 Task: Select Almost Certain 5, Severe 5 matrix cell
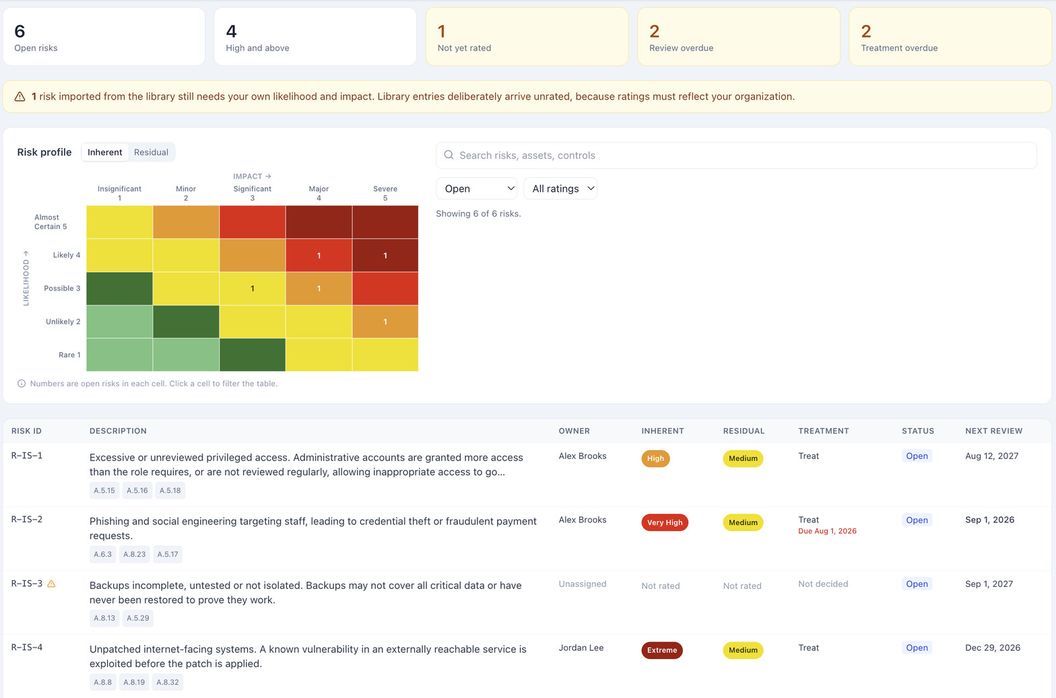coord(385,222)
